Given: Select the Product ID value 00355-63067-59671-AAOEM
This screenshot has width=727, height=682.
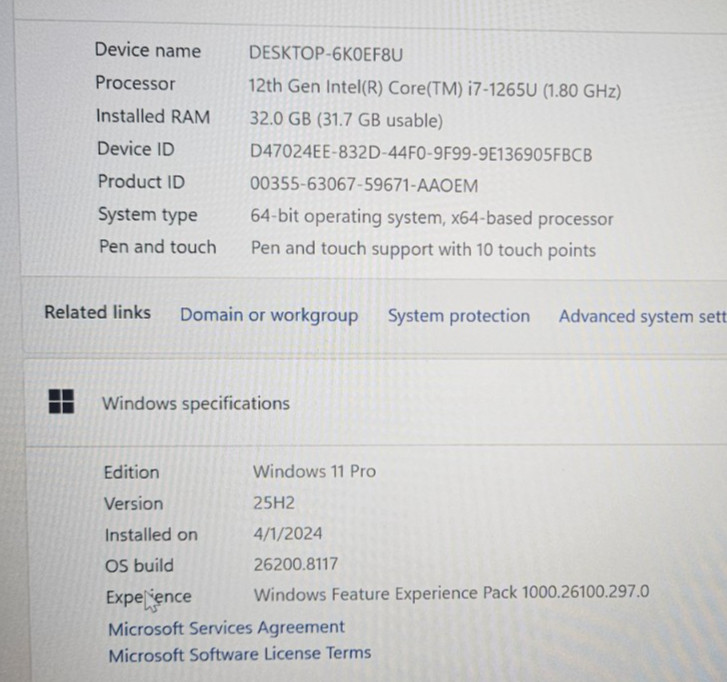Looking at the screenshot, I should (x=364, y=185).
